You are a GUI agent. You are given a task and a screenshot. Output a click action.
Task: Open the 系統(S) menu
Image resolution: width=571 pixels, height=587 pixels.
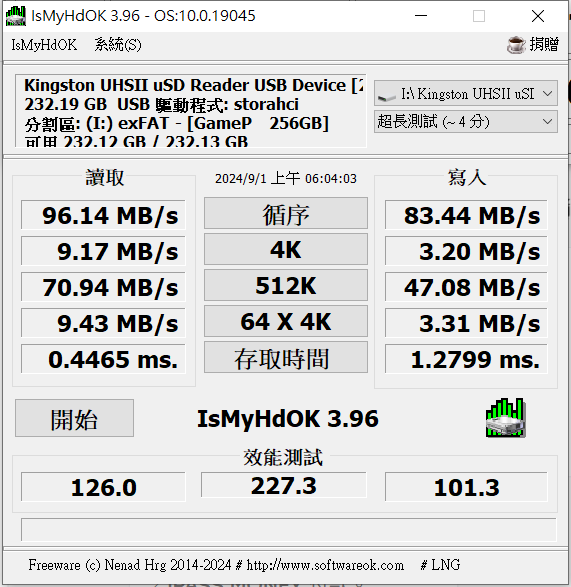tap(118, 45)
